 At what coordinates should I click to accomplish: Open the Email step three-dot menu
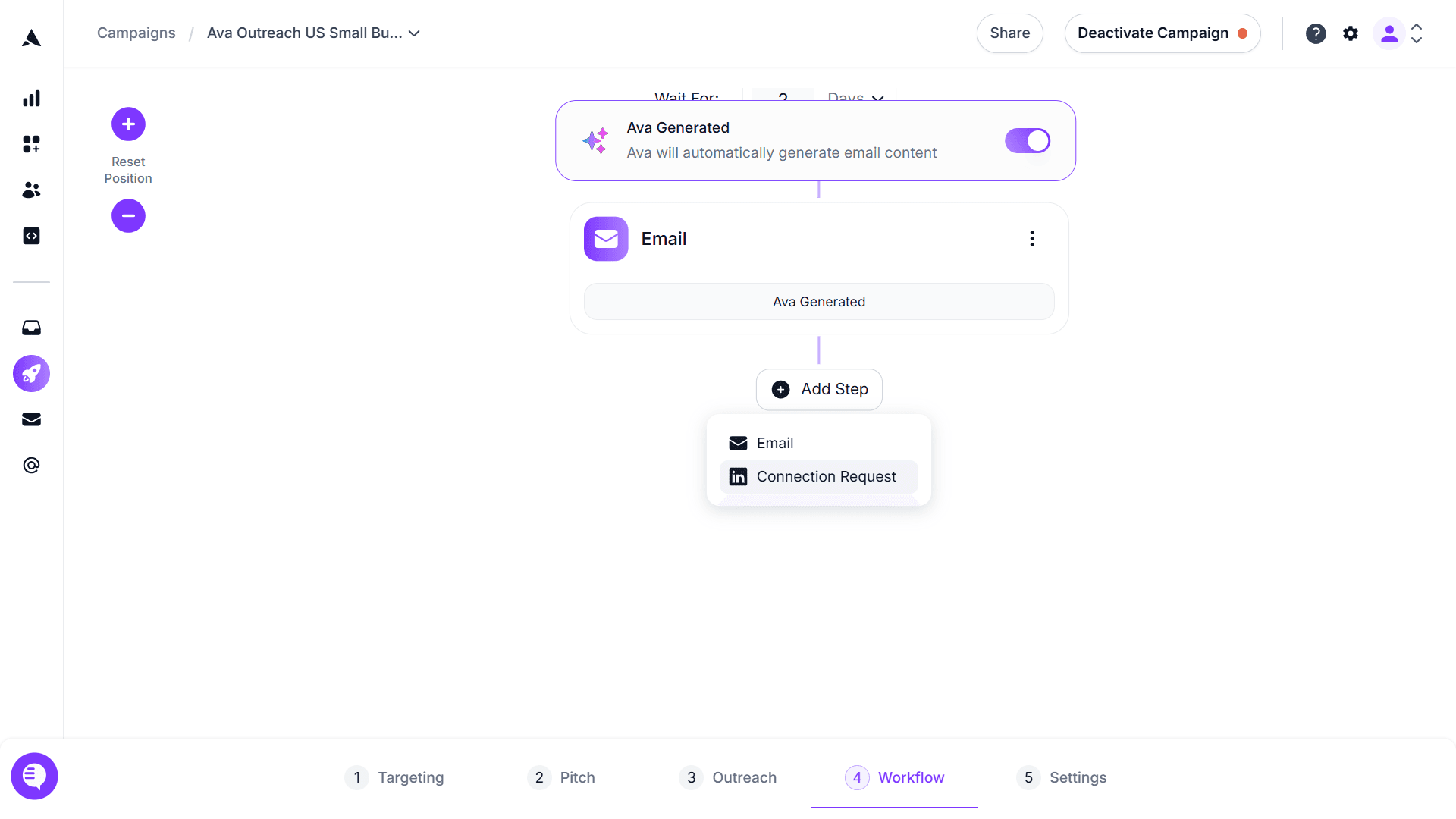click(1031, 239)
